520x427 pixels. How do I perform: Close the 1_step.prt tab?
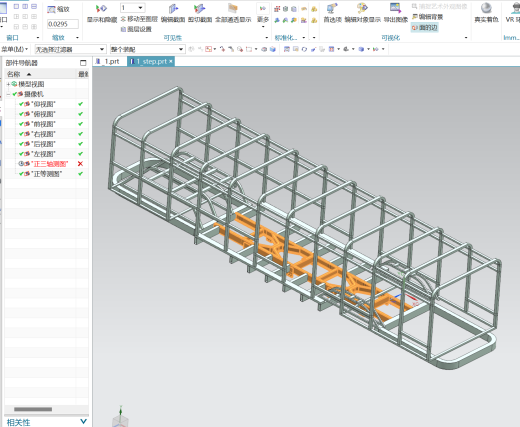(171, 61)
